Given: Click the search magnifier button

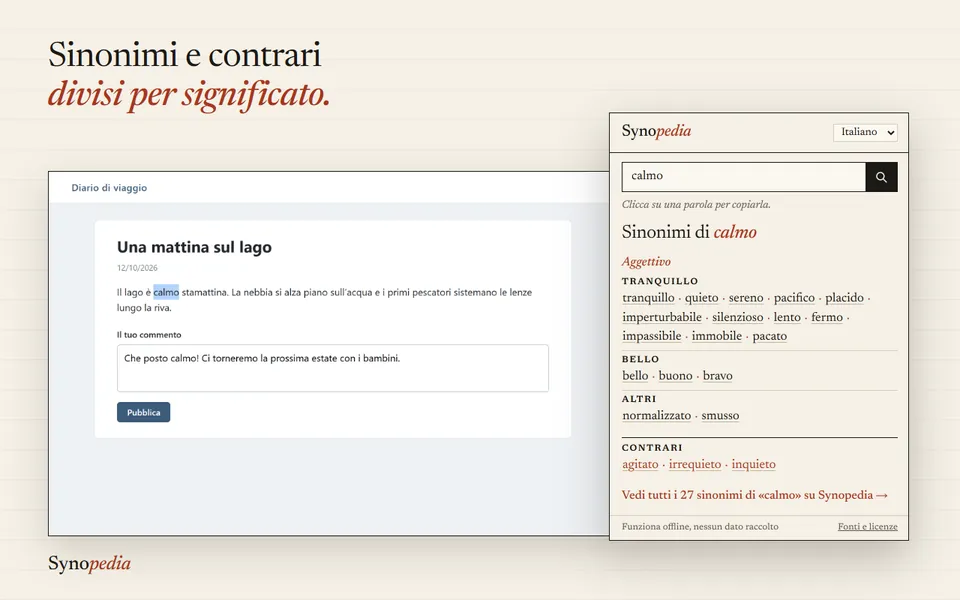Looking at the screenshot, I should 881,177.
